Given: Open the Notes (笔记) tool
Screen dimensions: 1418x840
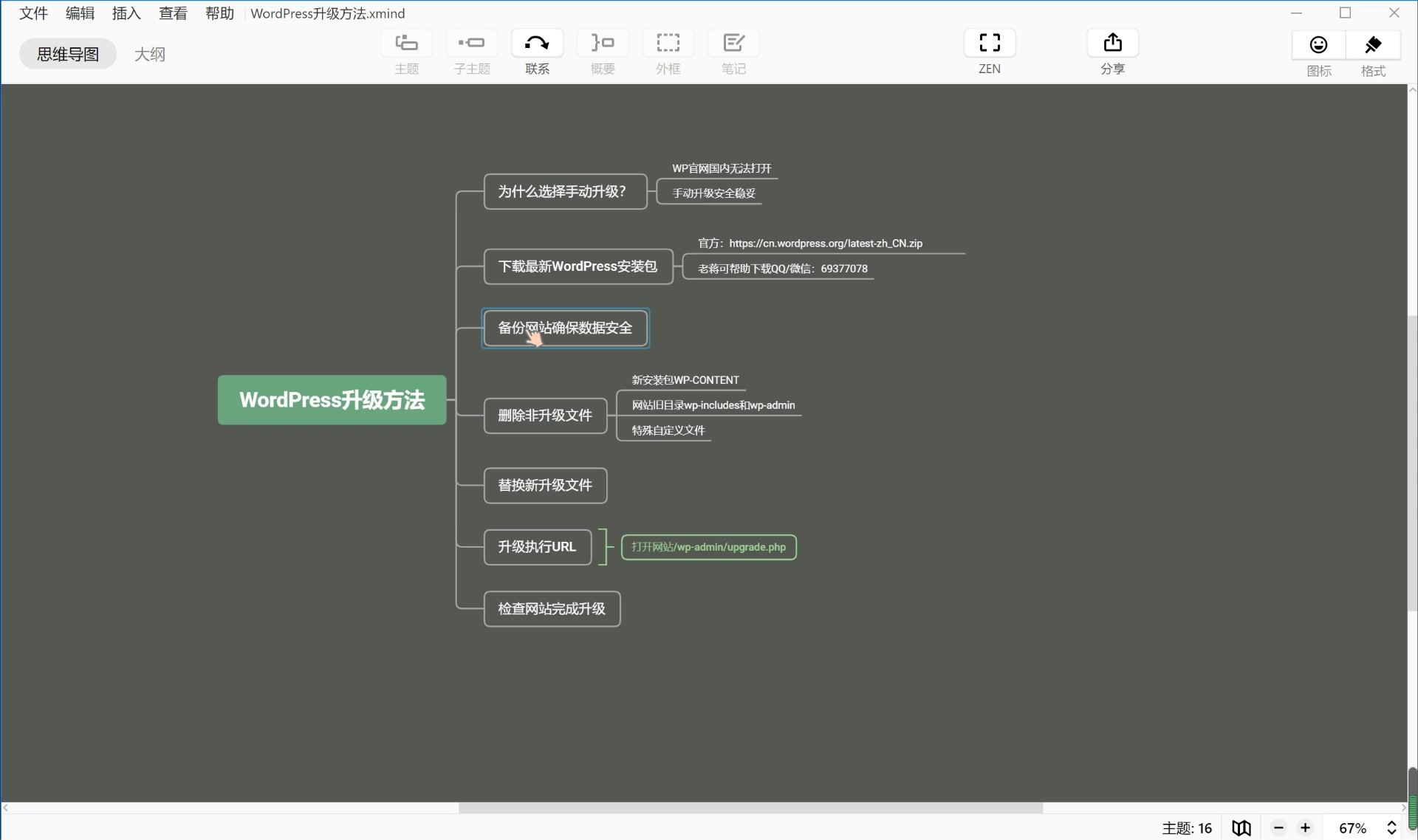Looking at the screenshot, I should pyautogui.click(x=733, y=44).
